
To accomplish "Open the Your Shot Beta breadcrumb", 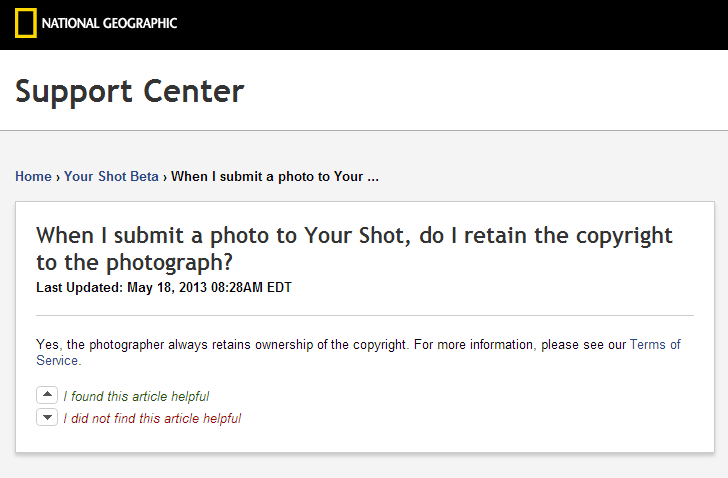I will click(111, 177).
